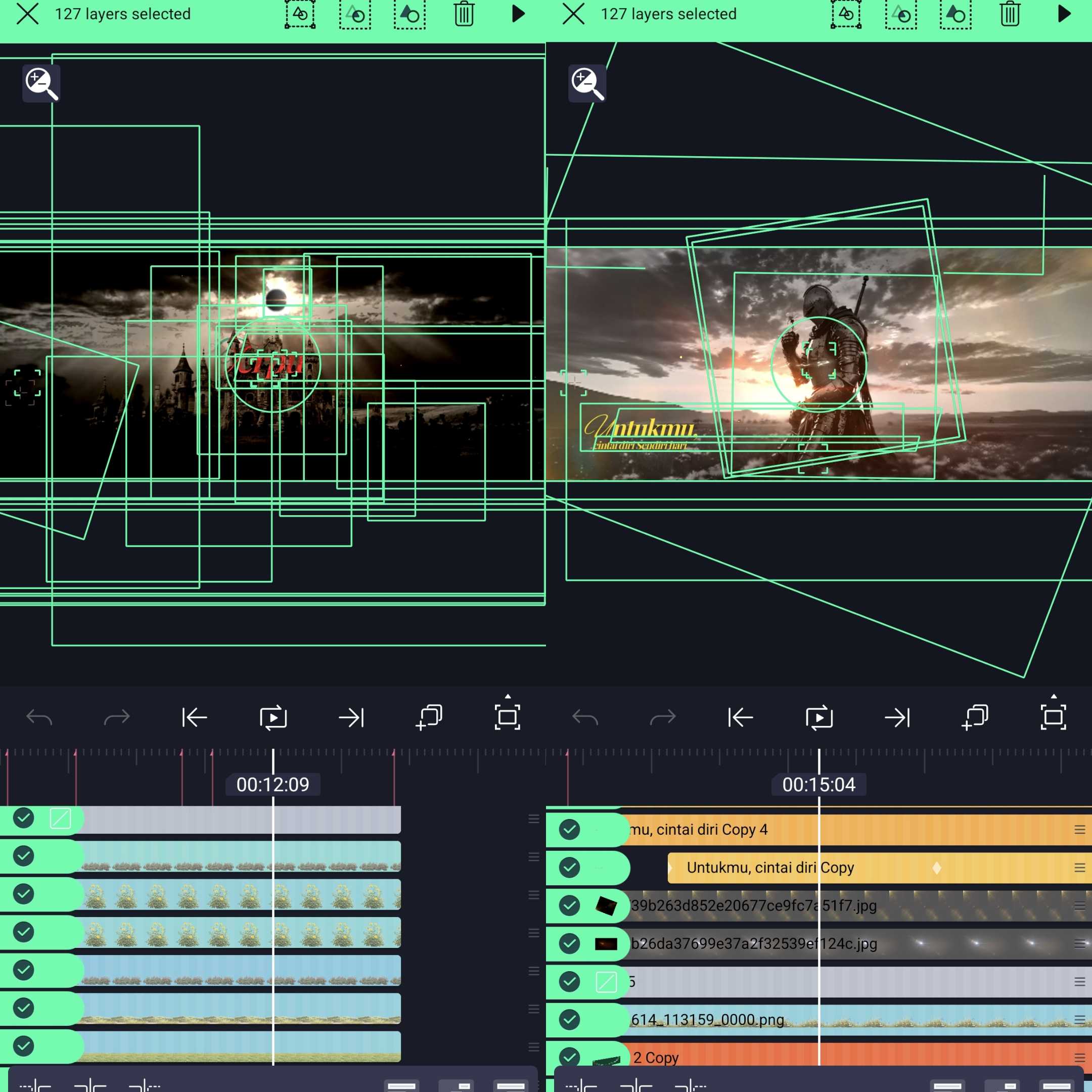Tap handle of top gray layer, 00:12:09 editor
Viewport: 1092px width, 1092px height.
pyautogui.click(x=533, y=819)
